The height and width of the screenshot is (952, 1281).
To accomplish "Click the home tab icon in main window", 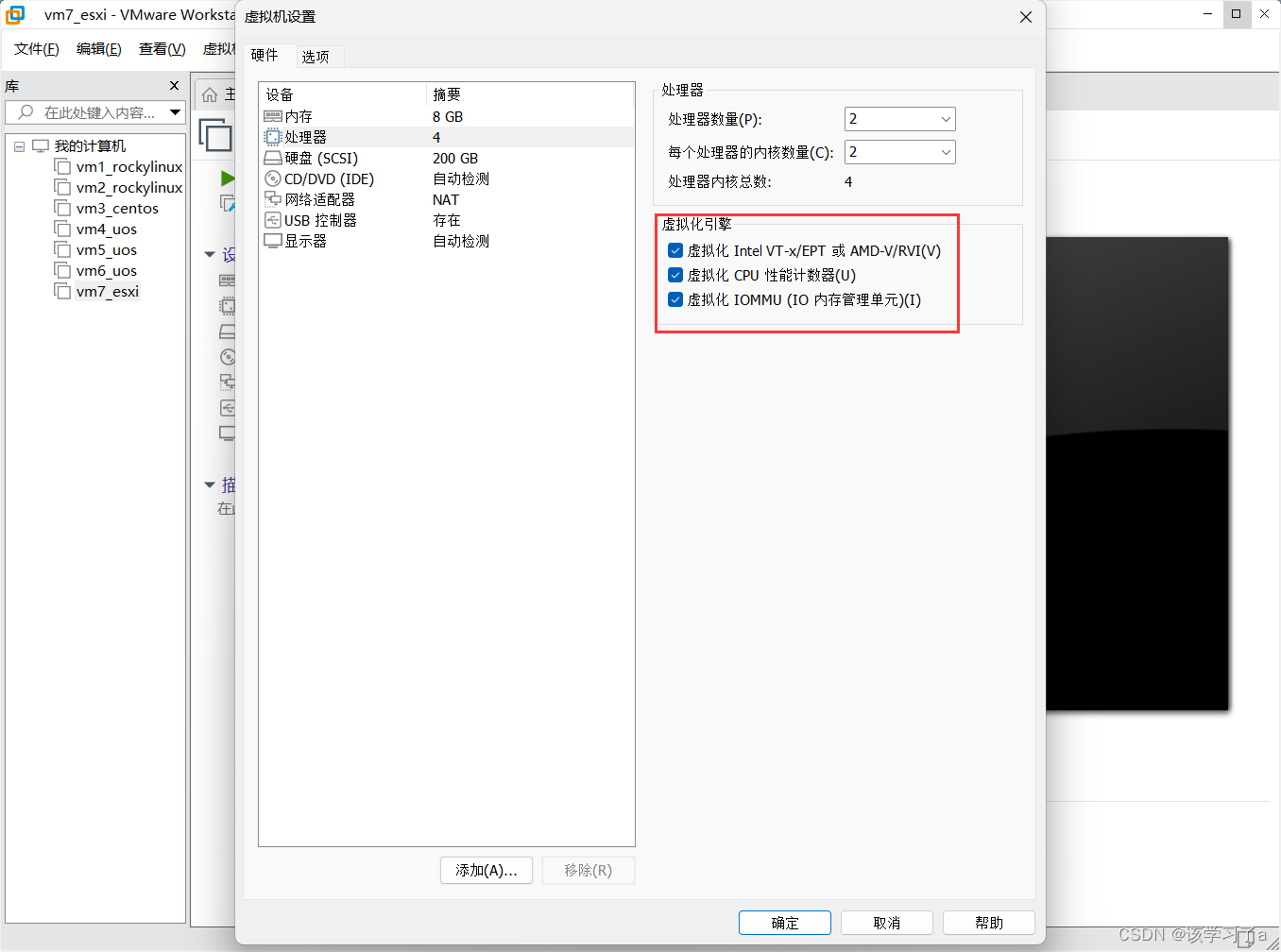I will click(210, 94).
